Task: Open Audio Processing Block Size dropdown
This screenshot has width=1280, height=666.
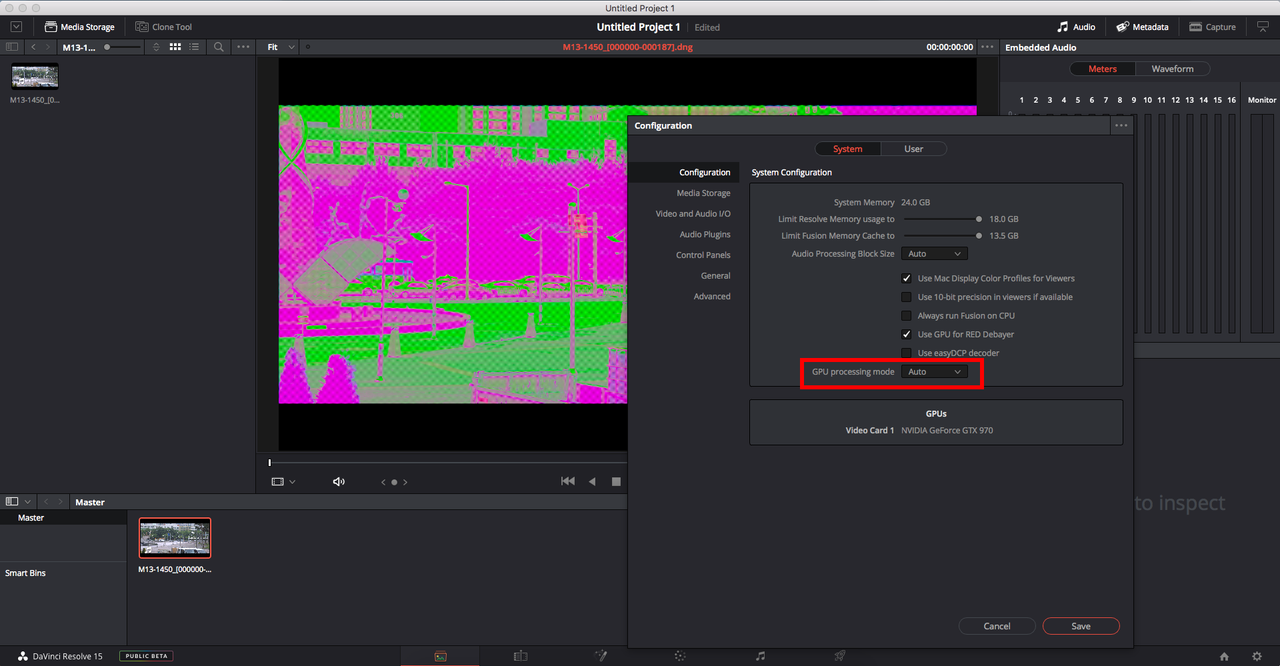Action: pos(934,254)
